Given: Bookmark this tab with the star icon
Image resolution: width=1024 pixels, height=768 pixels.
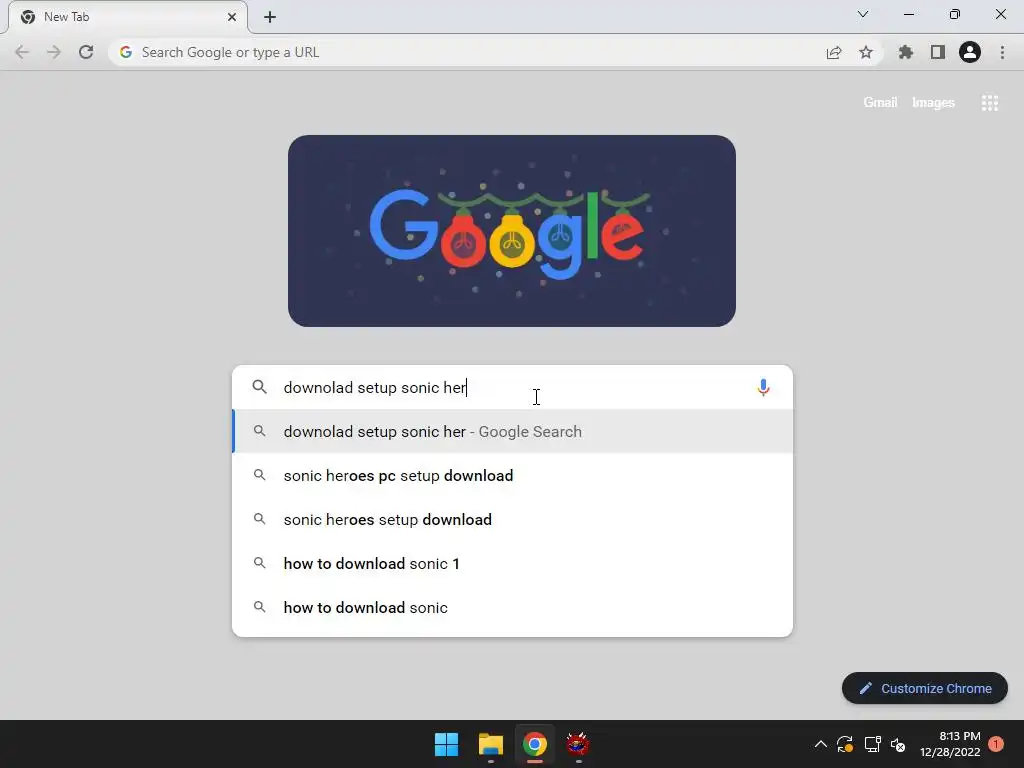Looking at the screenshot, I should coord(866,52).
